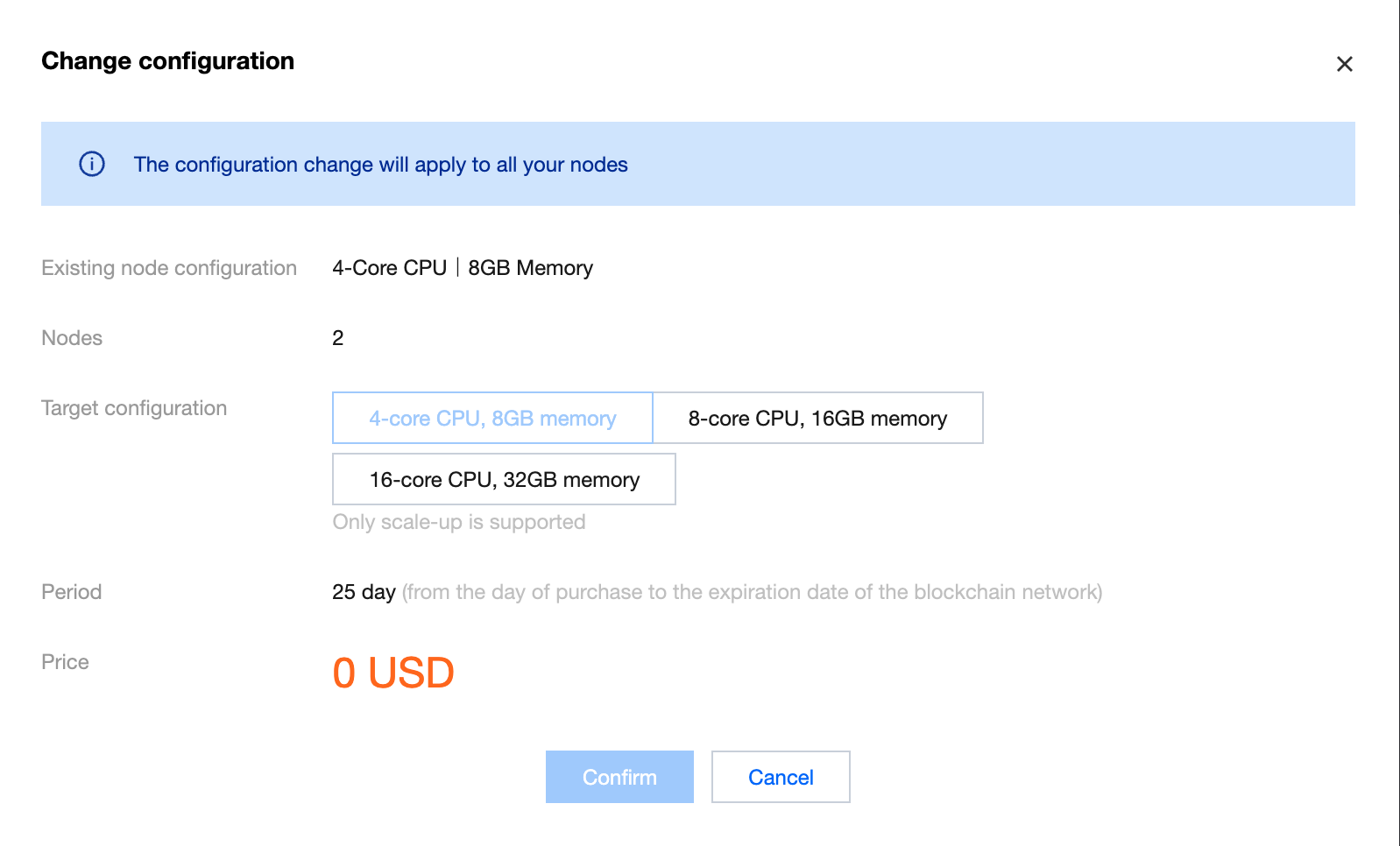Click the "25 day" period value

click(x=364, y=592)
